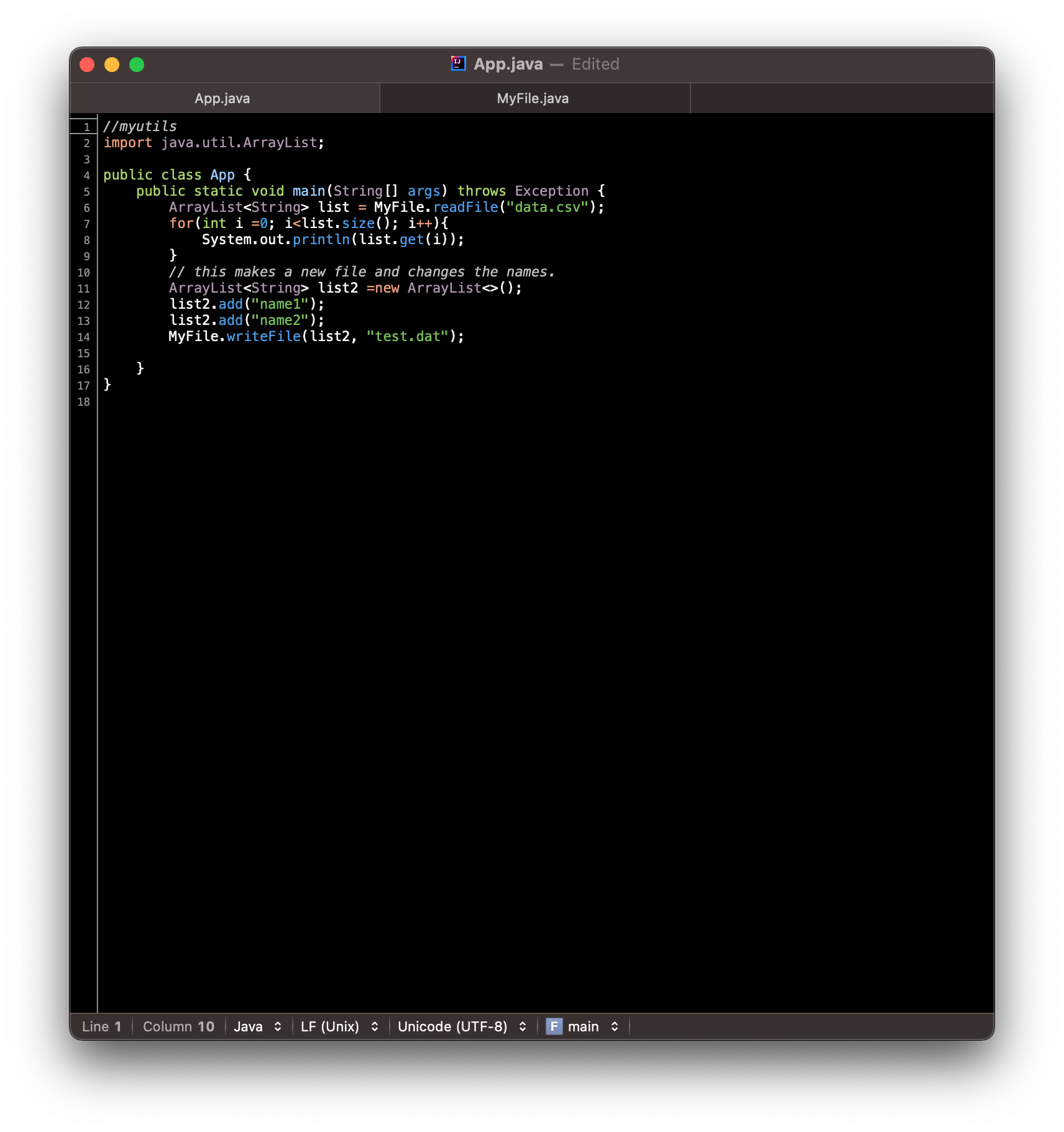
Task: Select the App.java tab
Action: (222, 98)
